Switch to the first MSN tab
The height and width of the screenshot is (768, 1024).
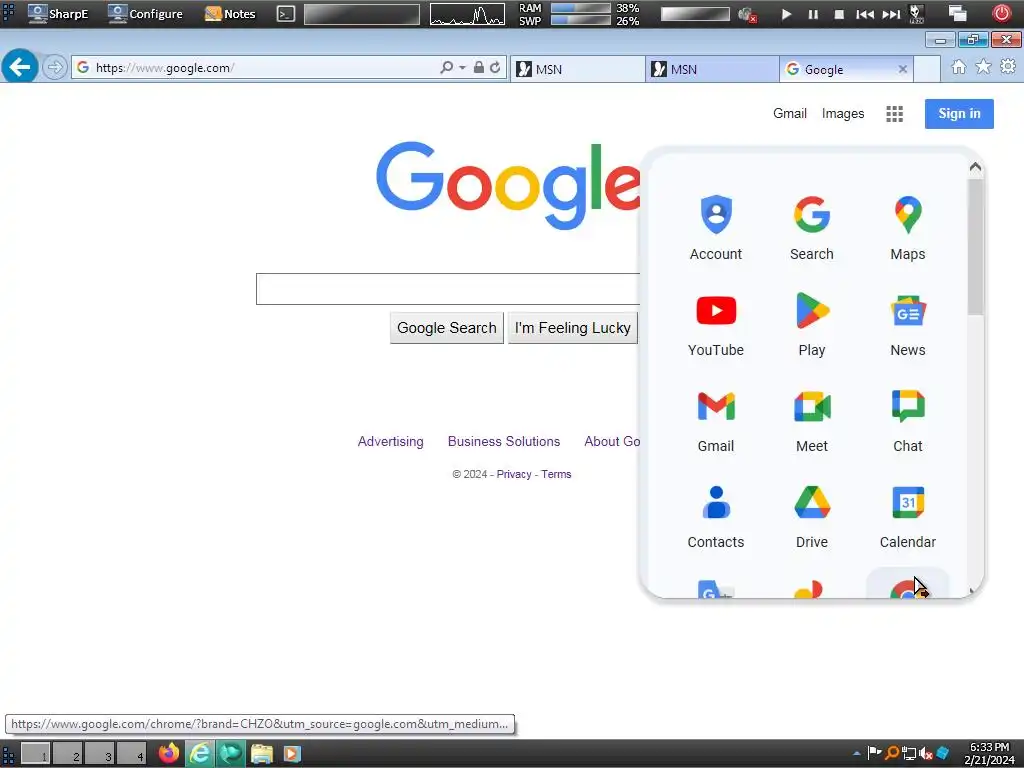tap(577, 69)
